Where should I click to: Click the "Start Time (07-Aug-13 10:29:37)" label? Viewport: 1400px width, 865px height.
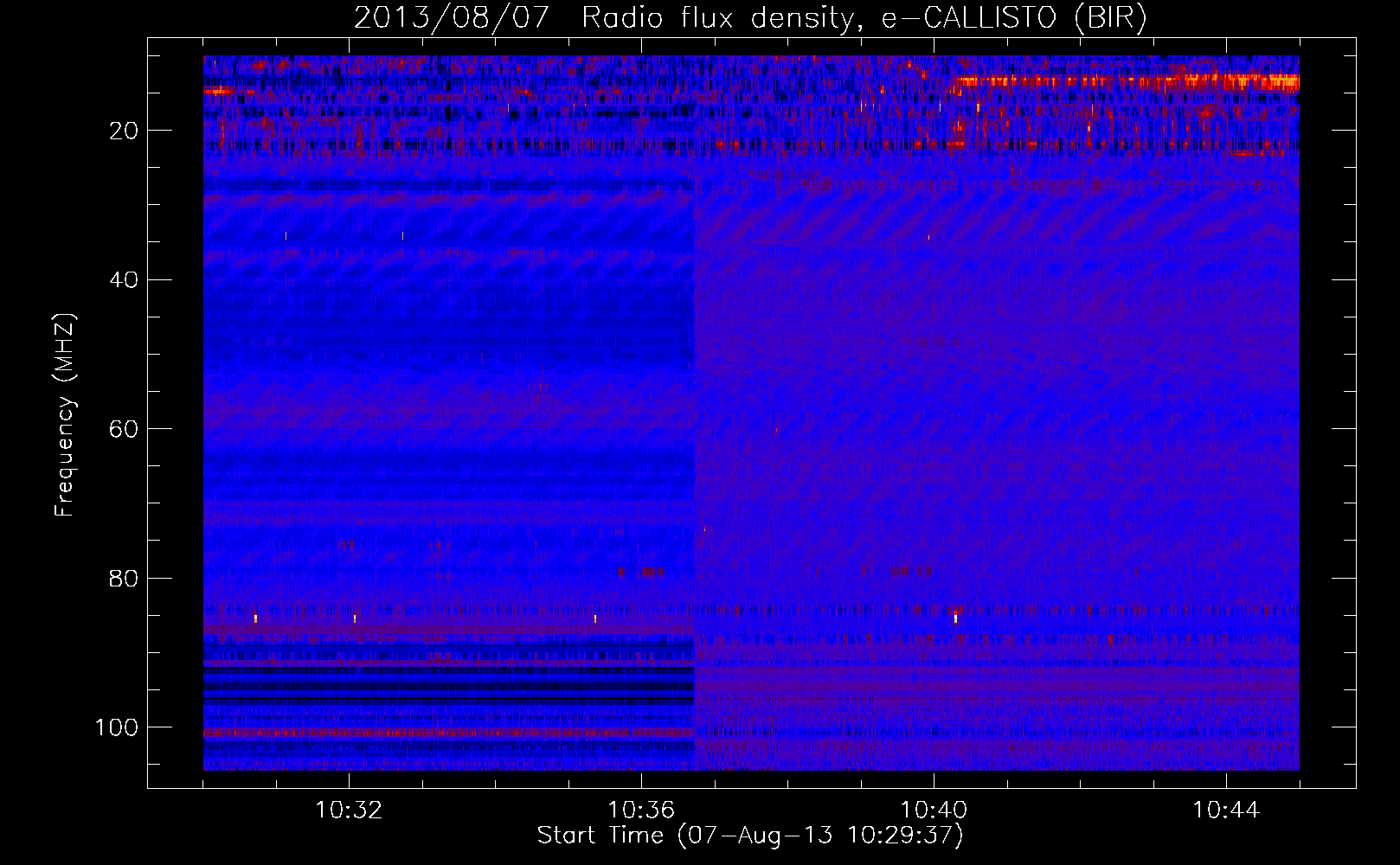point(750,836)
